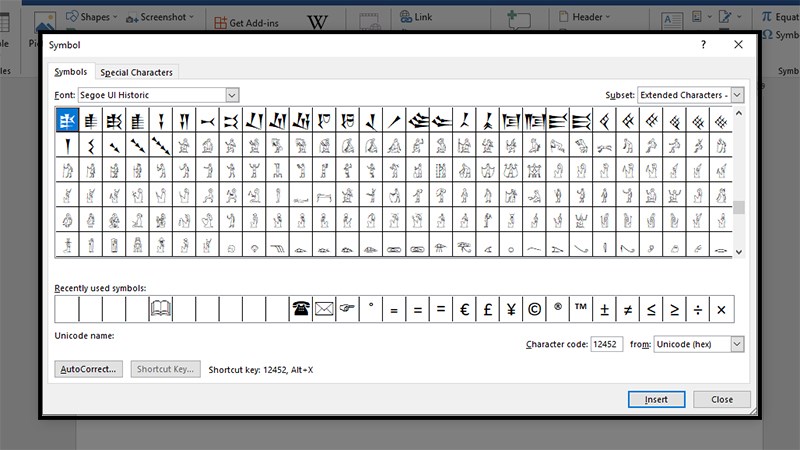Choose the Pound sign in recently used
The width and height of the screenshot is (800, 450).
coord(488,309)
